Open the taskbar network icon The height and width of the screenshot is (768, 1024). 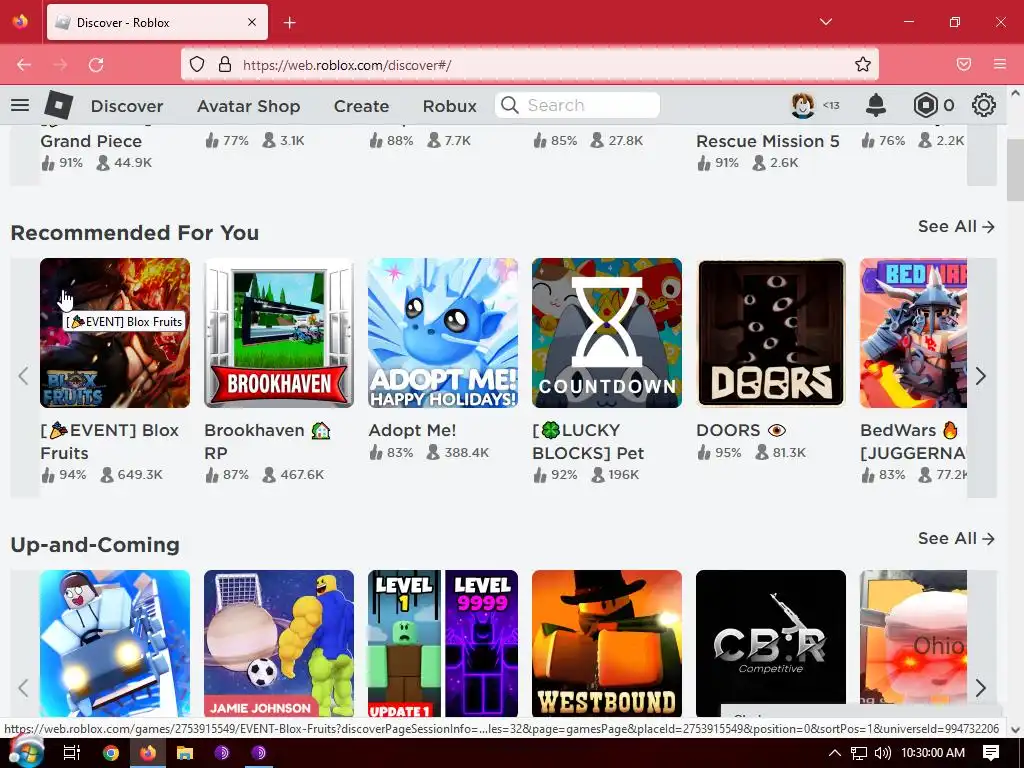click(859, 753)
